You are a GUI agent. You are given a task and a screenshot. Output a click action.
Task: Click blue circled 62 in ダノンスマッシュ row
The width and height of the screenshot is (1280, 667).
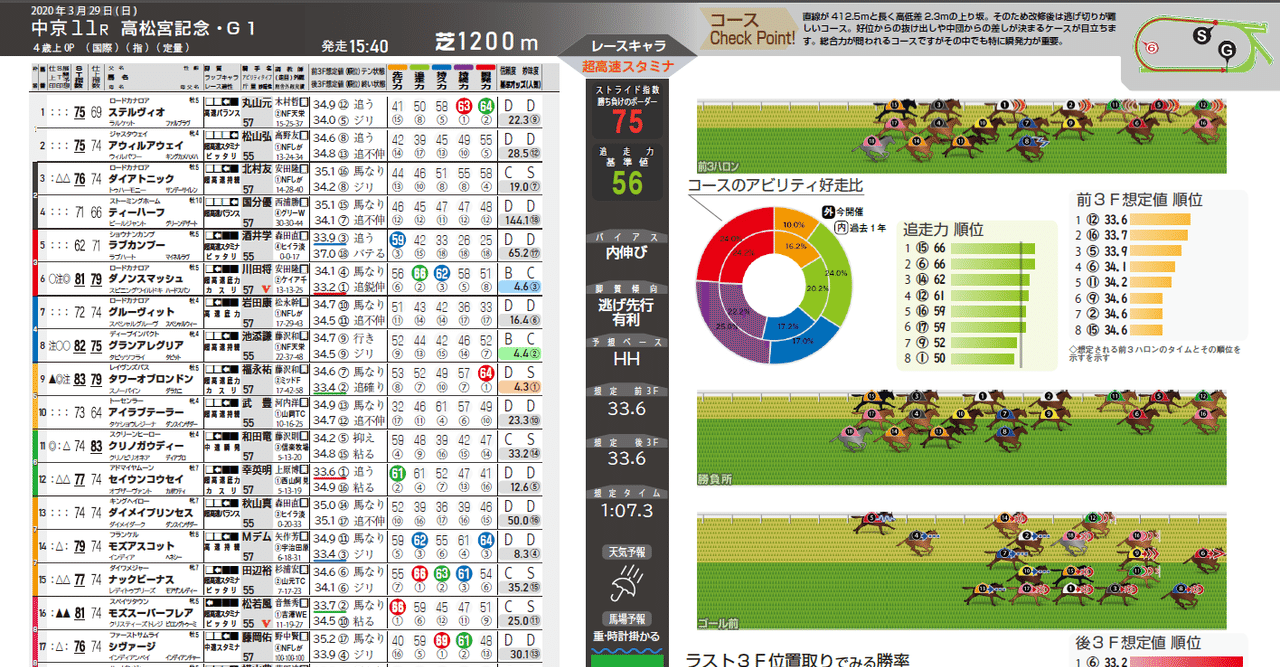coord(442,273)
